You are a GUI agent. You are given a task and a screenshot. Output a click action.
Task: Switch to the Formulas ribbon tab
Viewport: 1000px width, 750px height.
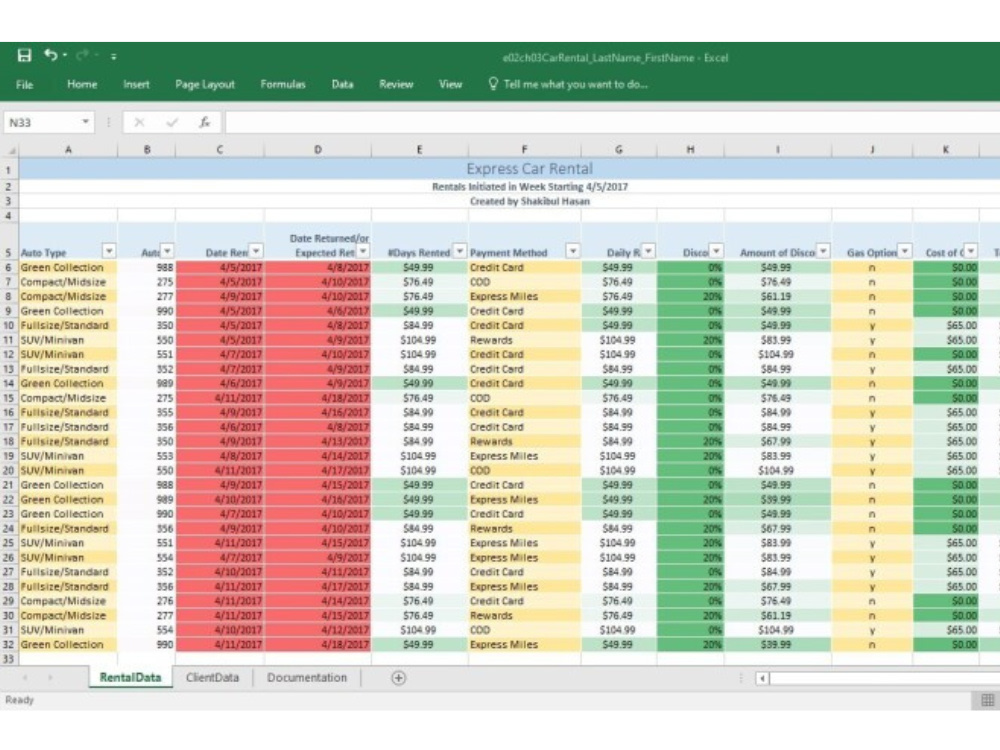[x=283, y=84]
